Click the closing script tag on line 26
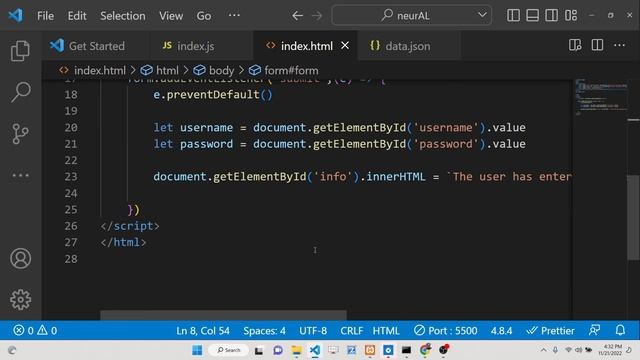Image resolution: width=640 pixels, height=360 pixels. tap(130, 226)
